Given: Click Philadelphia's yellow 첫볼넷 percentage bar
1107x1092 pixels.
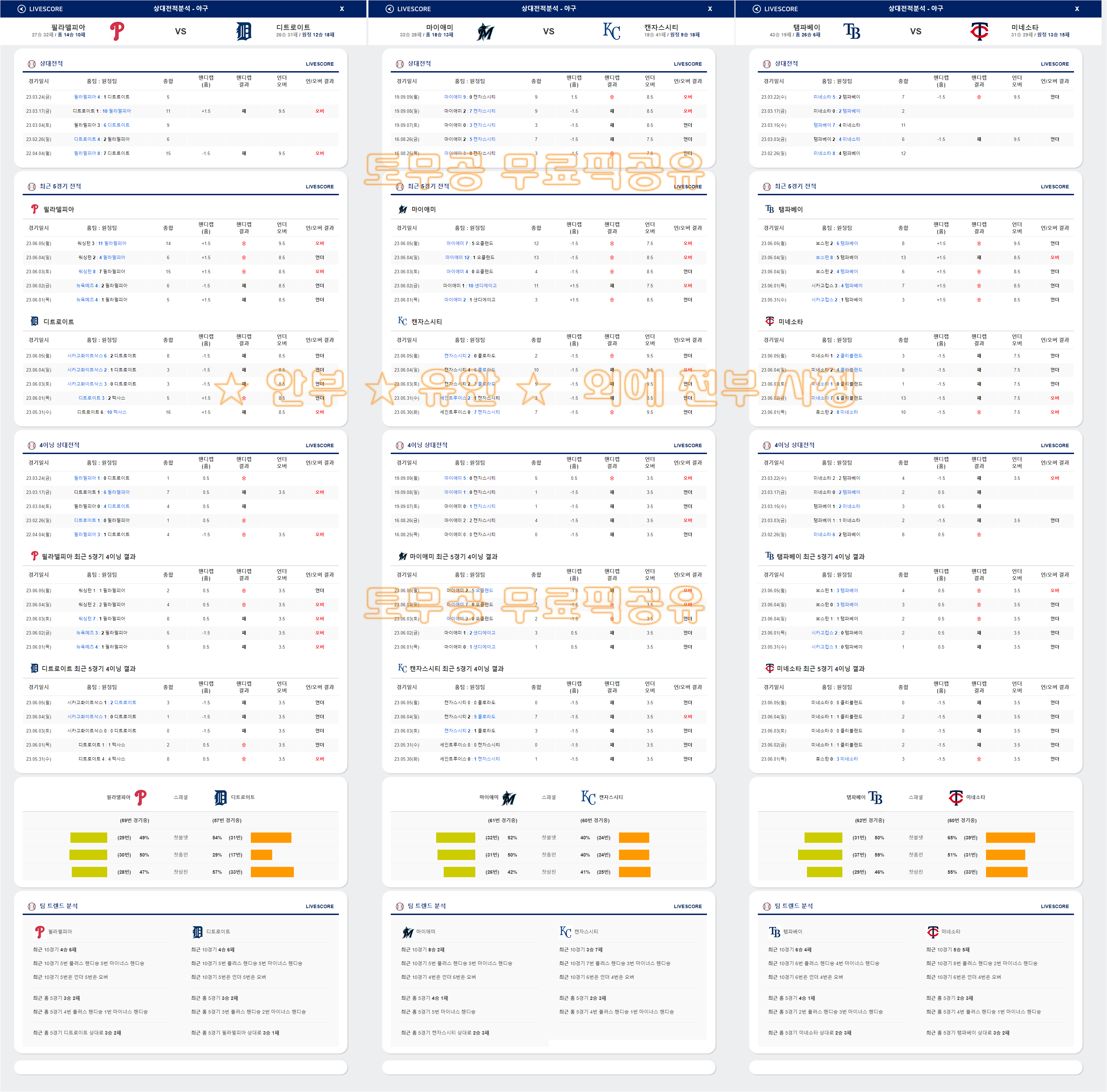Looking at the screenshot, I should point(89,838).
